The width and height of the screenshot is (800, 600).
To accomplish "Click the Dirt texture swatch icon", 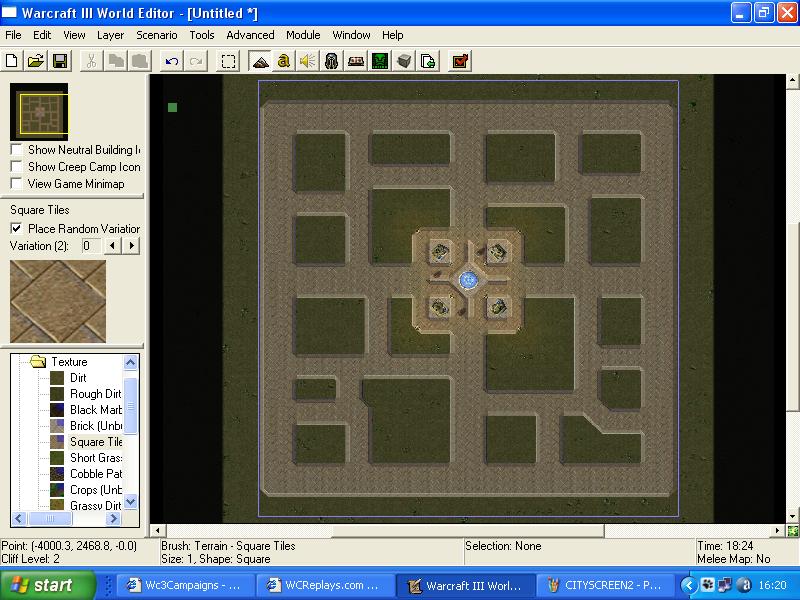I will pyautogui.click(x=57, y=378).
